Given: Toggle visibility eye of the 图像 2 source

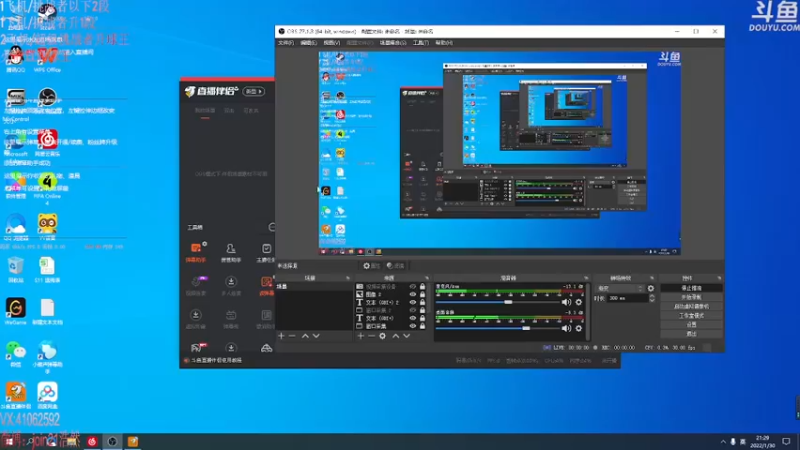Looking at the screenshot, I should pos(413,294).
